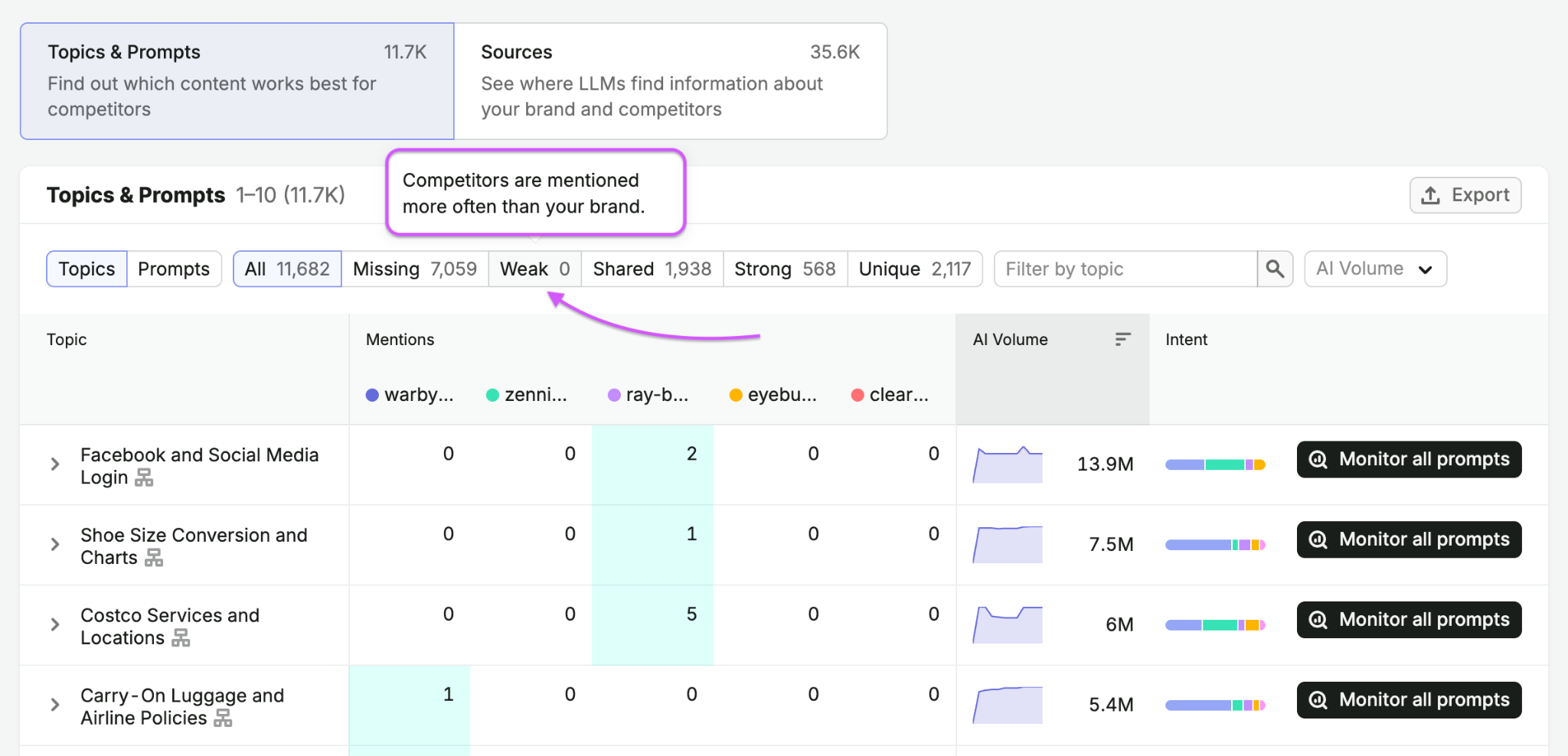Monitor all prompts for Carry-On Luggage
This screenshot has width=1568, height=756.
pos(1410,700)
